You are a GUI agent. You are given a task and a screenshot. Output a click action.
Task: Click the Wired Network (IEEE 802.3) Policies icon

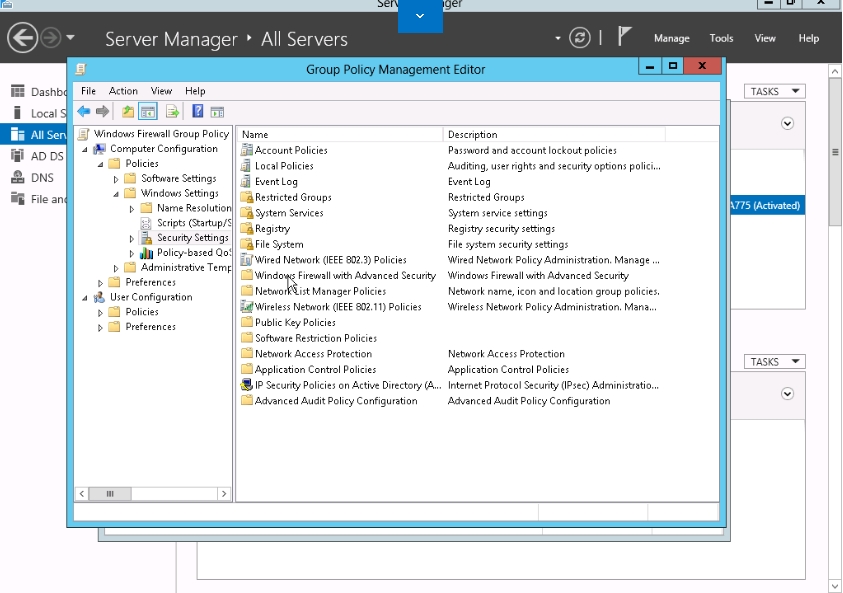[x=247, y=260]
